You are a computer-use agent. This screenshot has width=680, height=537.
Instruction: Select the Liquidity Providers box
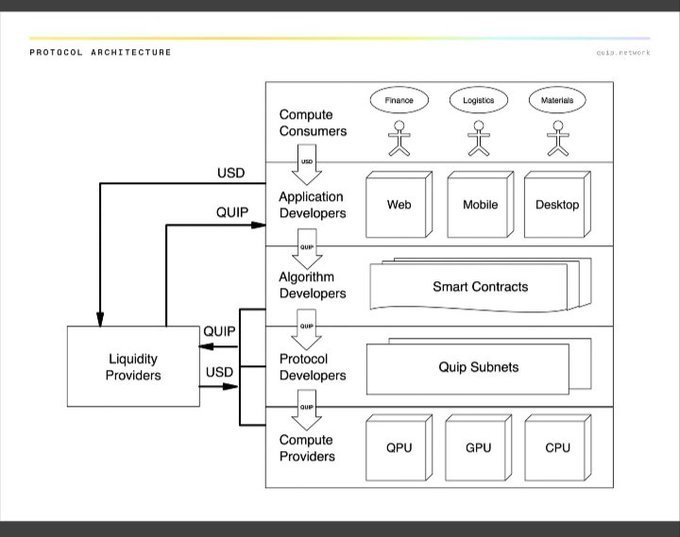[133, 367]
